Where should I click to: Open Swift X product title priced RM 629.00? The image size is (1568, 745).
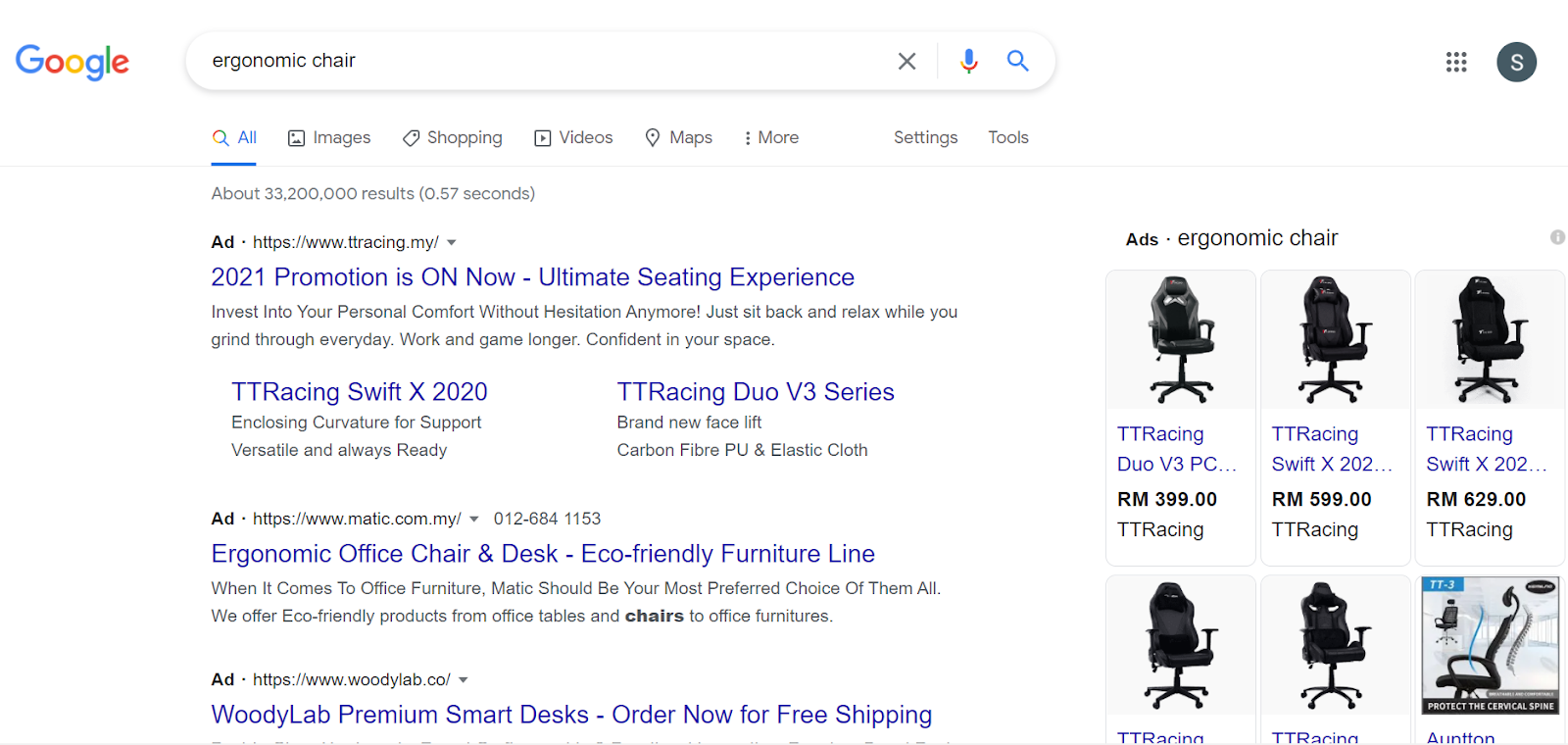(1487, 449)
